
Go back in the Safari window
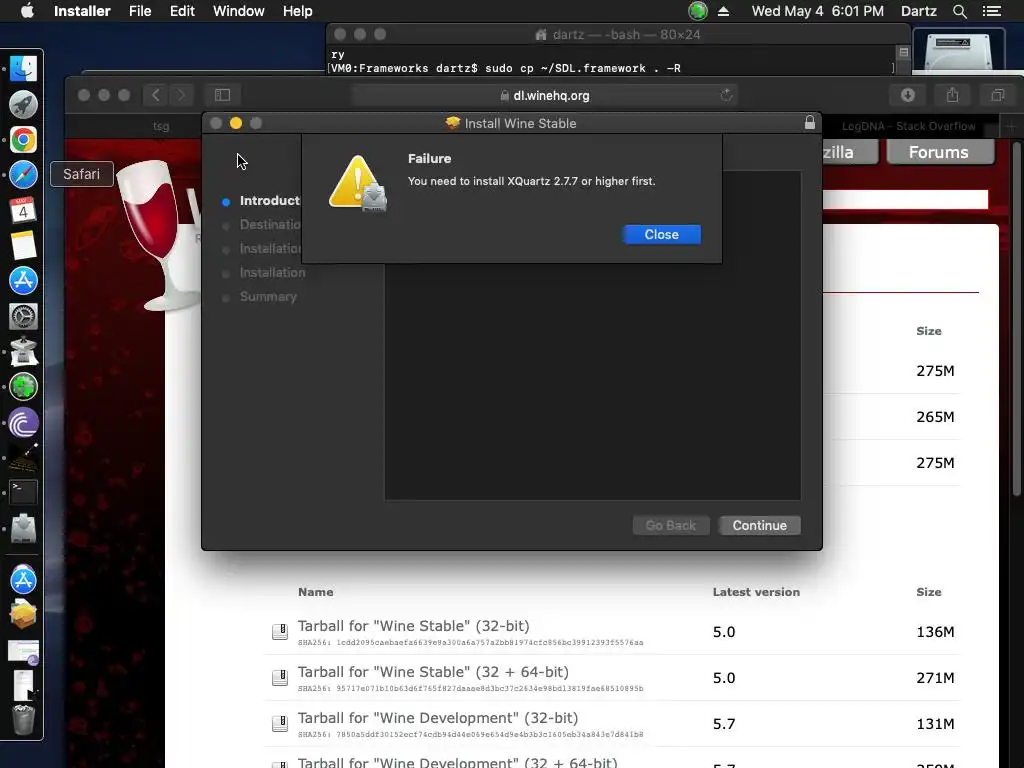156,95
